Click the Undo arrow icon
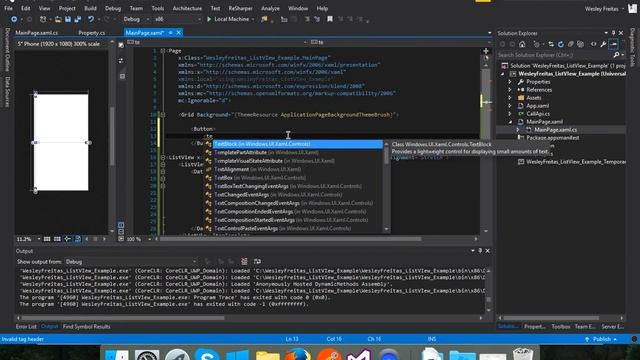This screenshot has width=640, height=360. pos(91,19)
